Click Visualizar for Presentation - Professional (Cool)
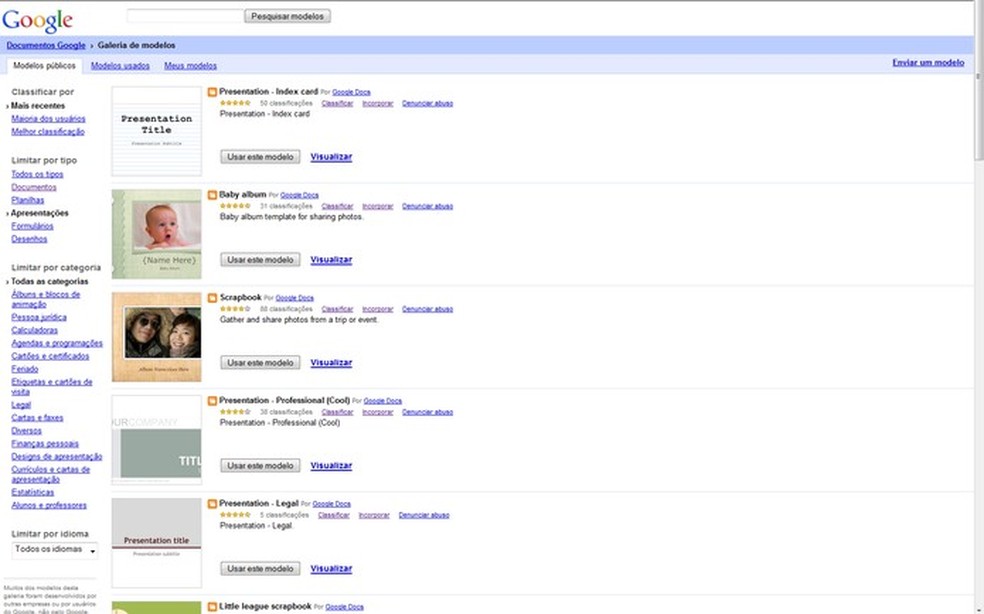Screen dimensions: 984x614 331,466
